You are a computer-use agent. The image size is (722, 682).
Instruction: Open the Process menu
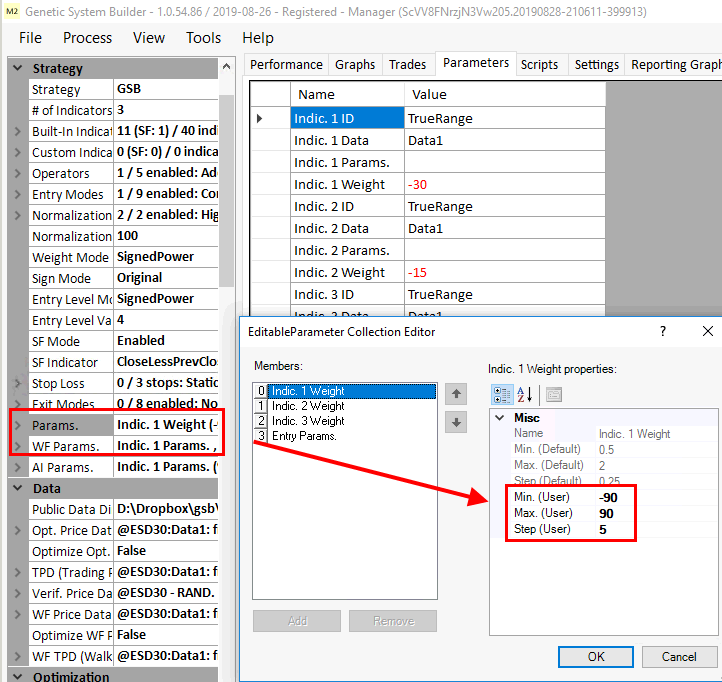point(87,38)
